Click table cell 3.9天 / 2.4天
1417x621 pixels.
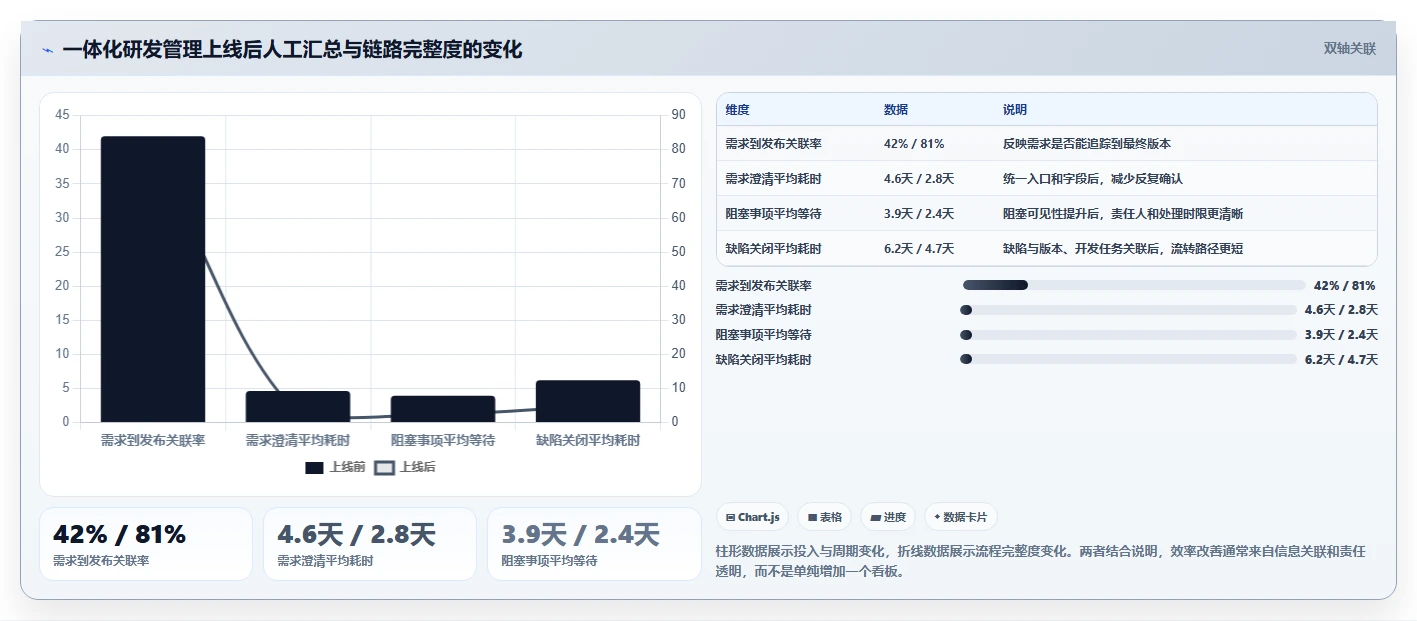coord(919,214)
